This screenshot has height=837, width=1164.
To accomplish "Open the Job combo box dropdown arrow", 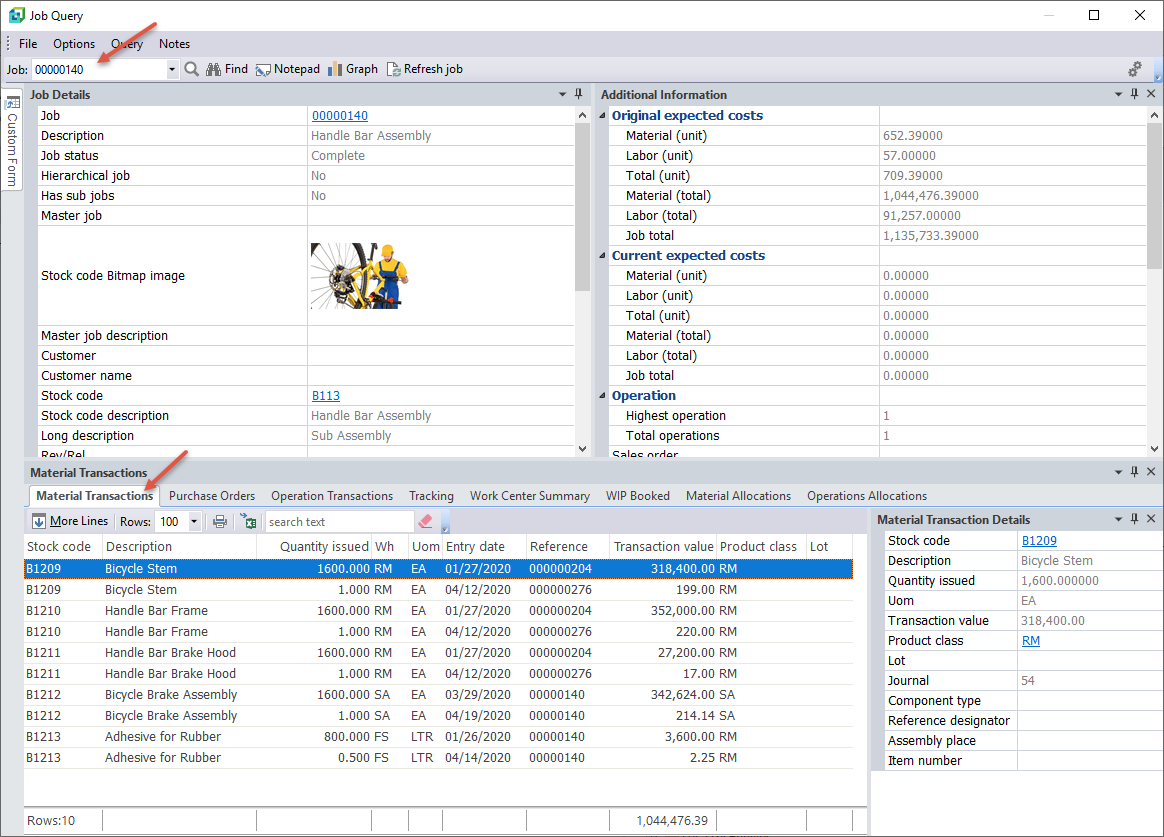I will [171, 69].
